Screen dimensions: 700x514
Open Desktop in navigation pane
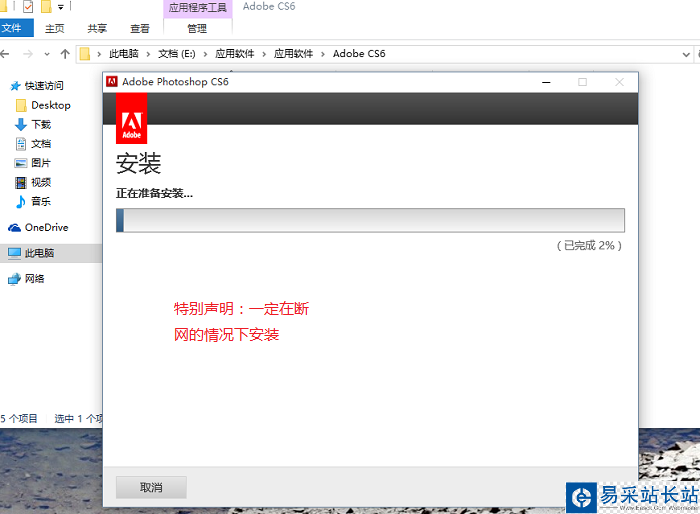(51, 105)
